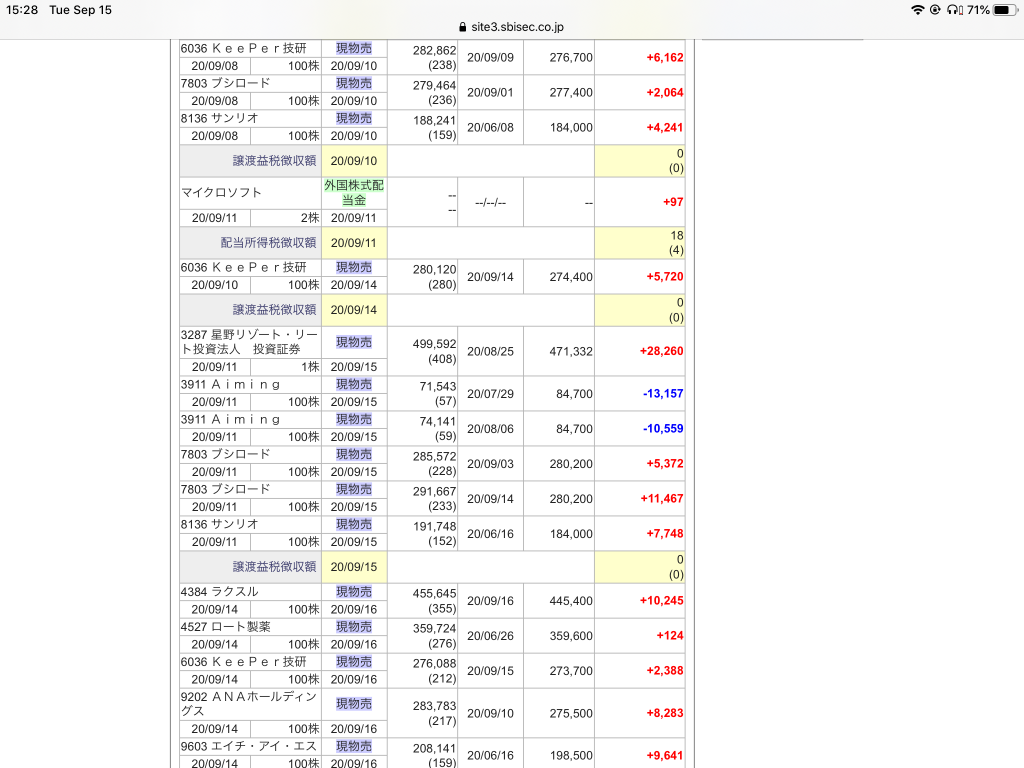Select the +9,641 profit value
The height and width of the screenshot is (768, 1024).
pos(665,756)
